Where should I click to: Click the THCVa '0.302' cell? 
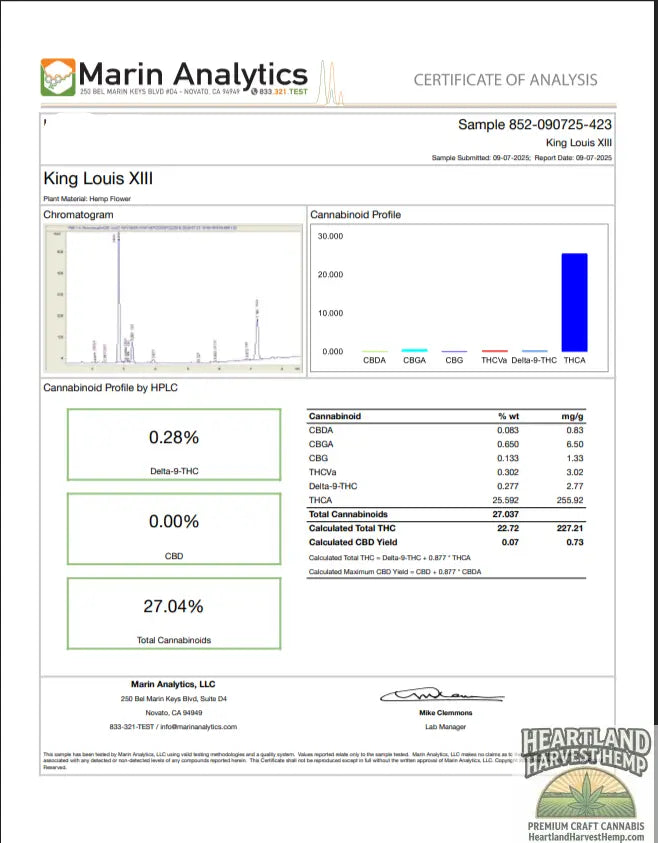(508, 472)
